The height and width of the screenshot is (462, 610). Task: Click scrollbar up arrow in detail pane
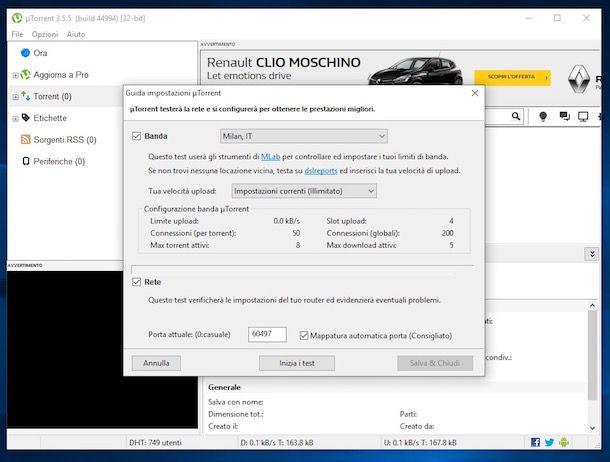click(592, 305)
